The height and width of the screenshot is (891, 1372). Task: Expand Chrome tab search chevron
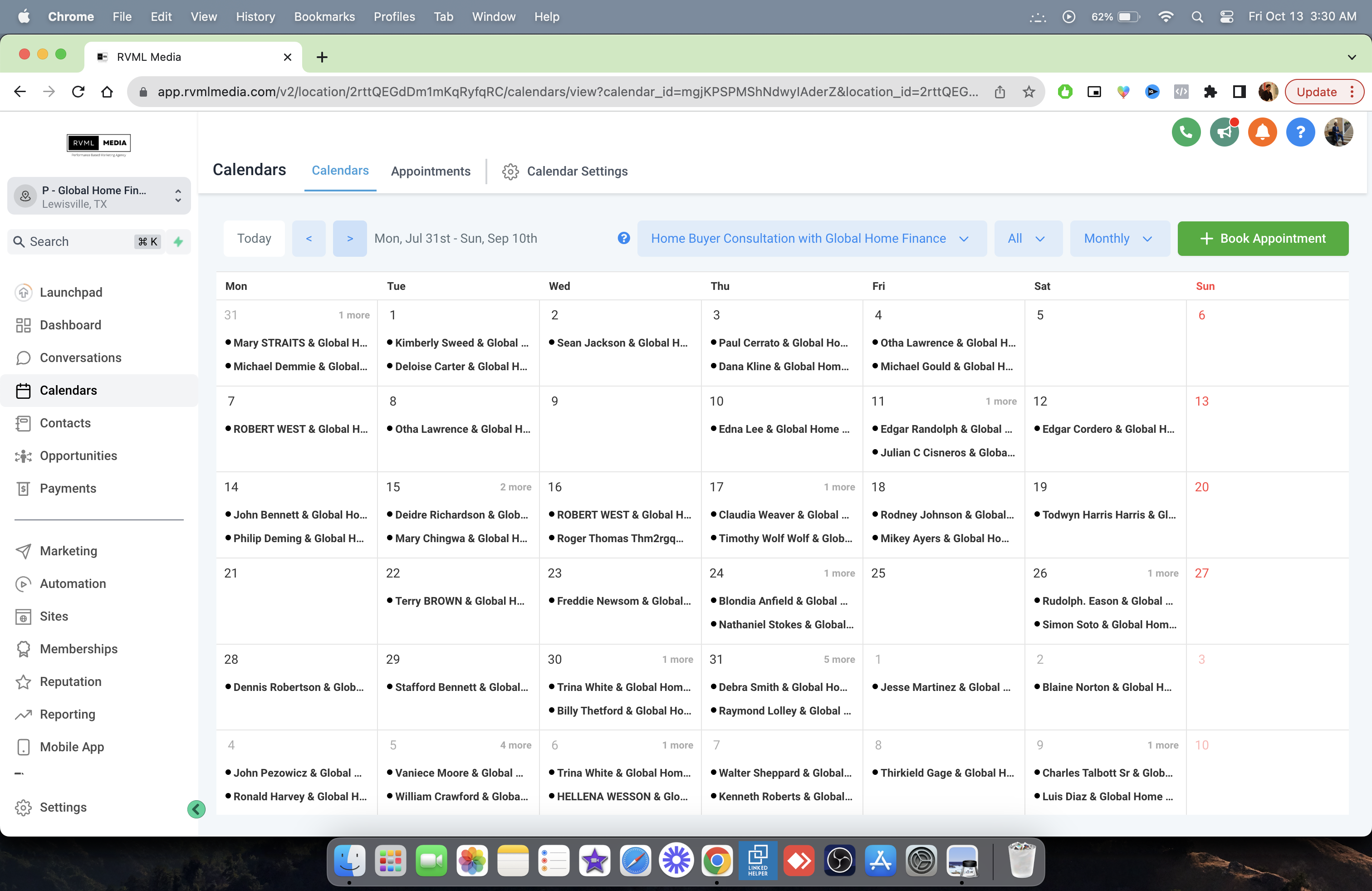1352,56
